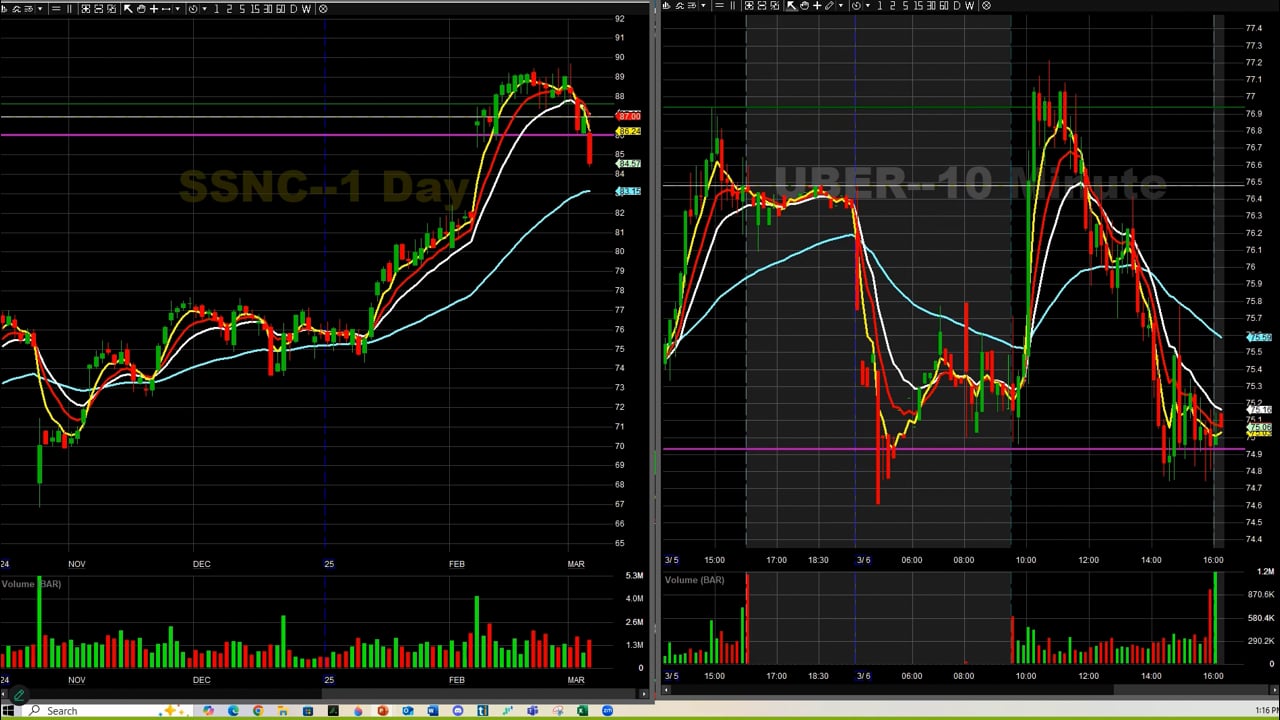Open studies icon in UBER chart toolbar
1280x720 pixels.
pyautogui.click(x=679, y=6)
